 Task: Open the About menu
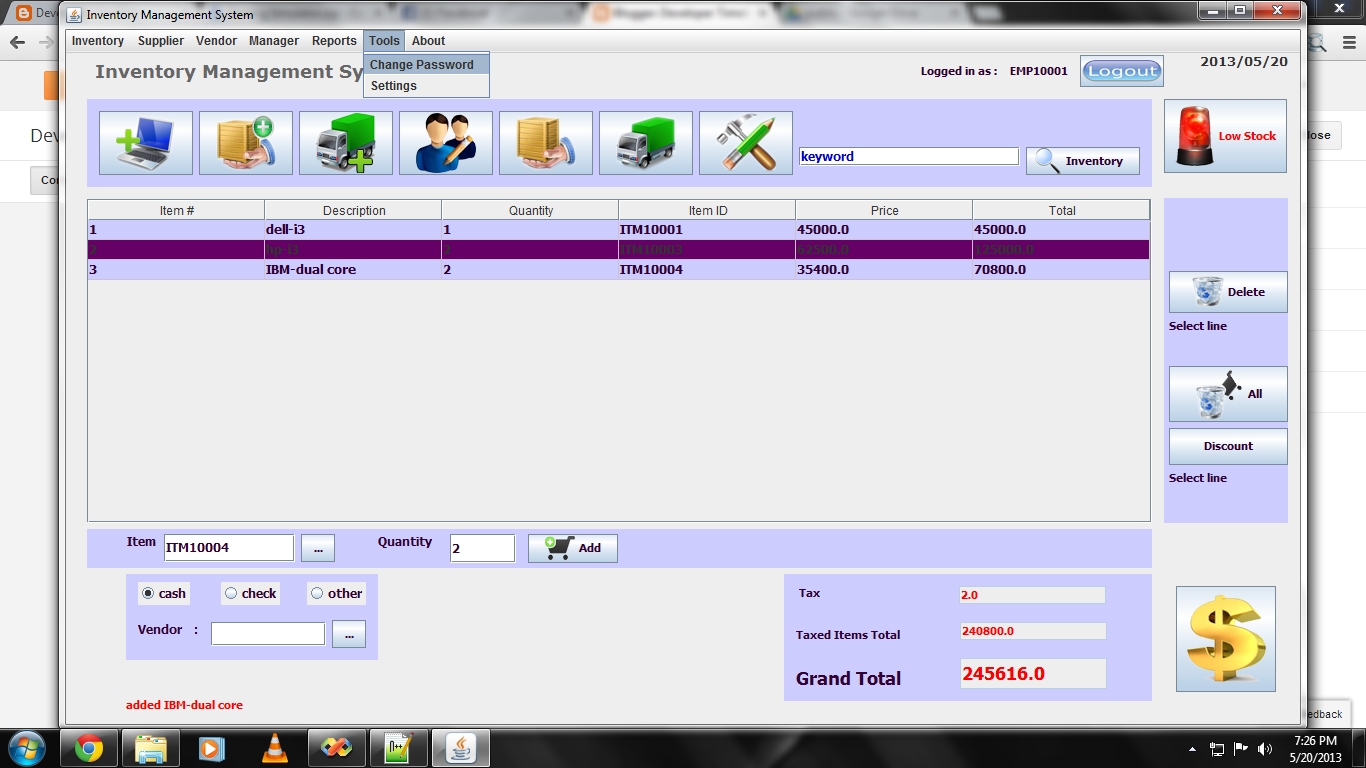click(428, 41)
